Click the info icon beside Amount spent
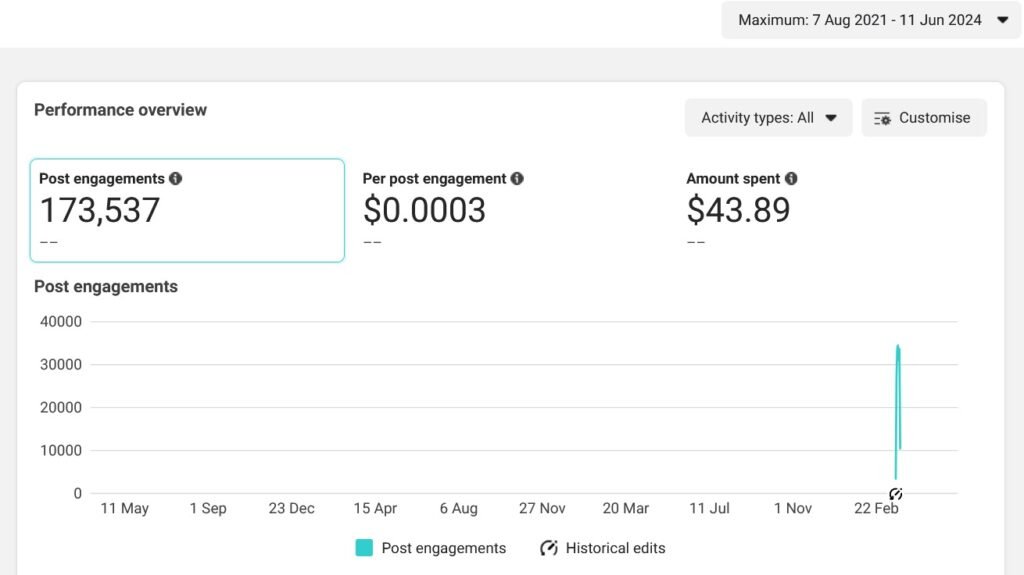1024x575 pixels. click(791, 179)
